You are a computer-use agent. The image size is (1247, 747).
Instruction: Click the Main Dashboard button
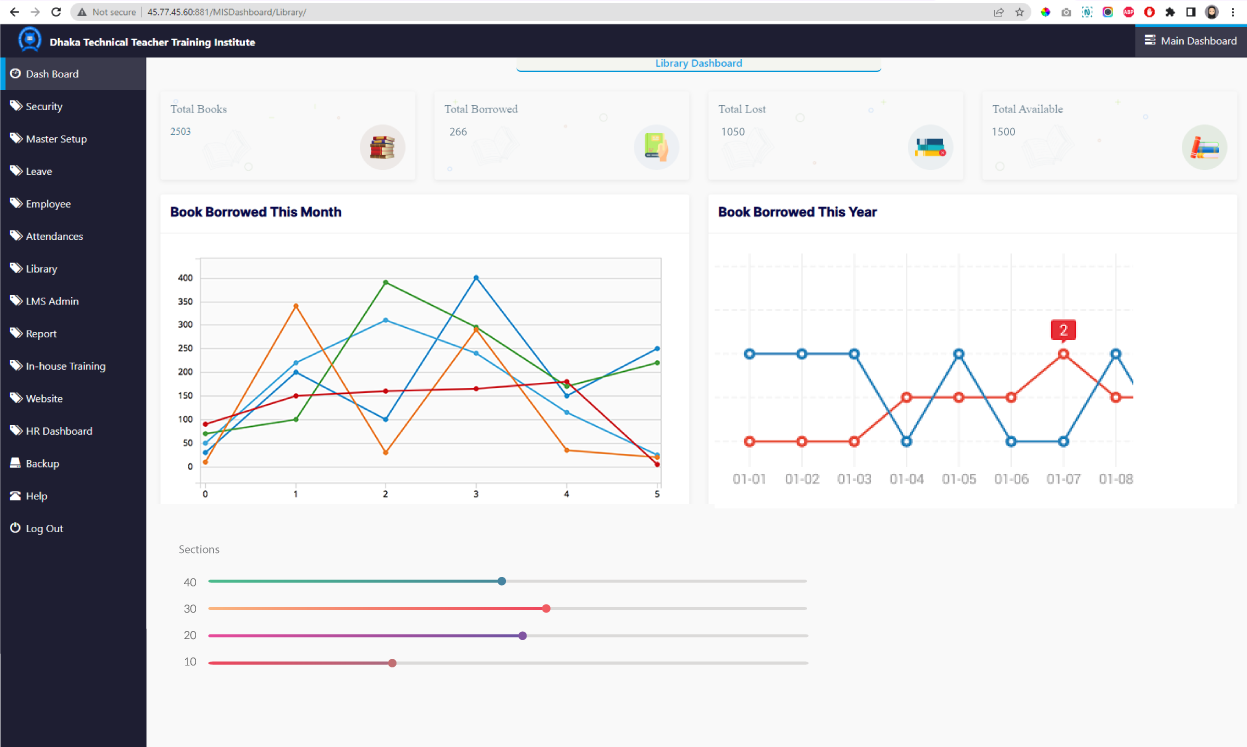tap(1190, 41)
